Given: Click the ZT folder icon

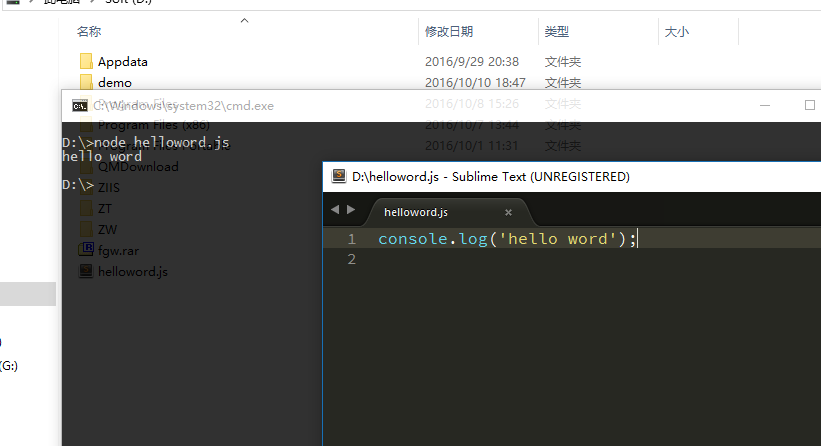Looking at the screenshot, I should point(86,208).
